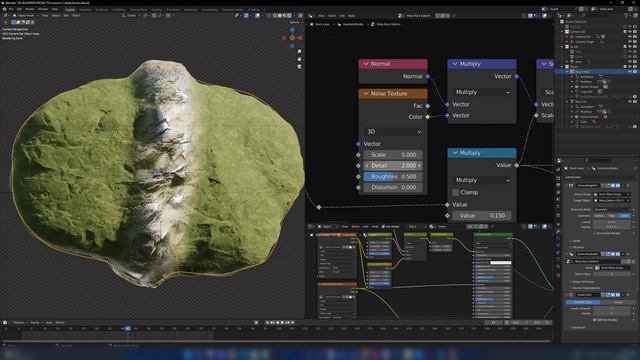Click the Value 0.150 field in Multiply node

click(482, 215)
